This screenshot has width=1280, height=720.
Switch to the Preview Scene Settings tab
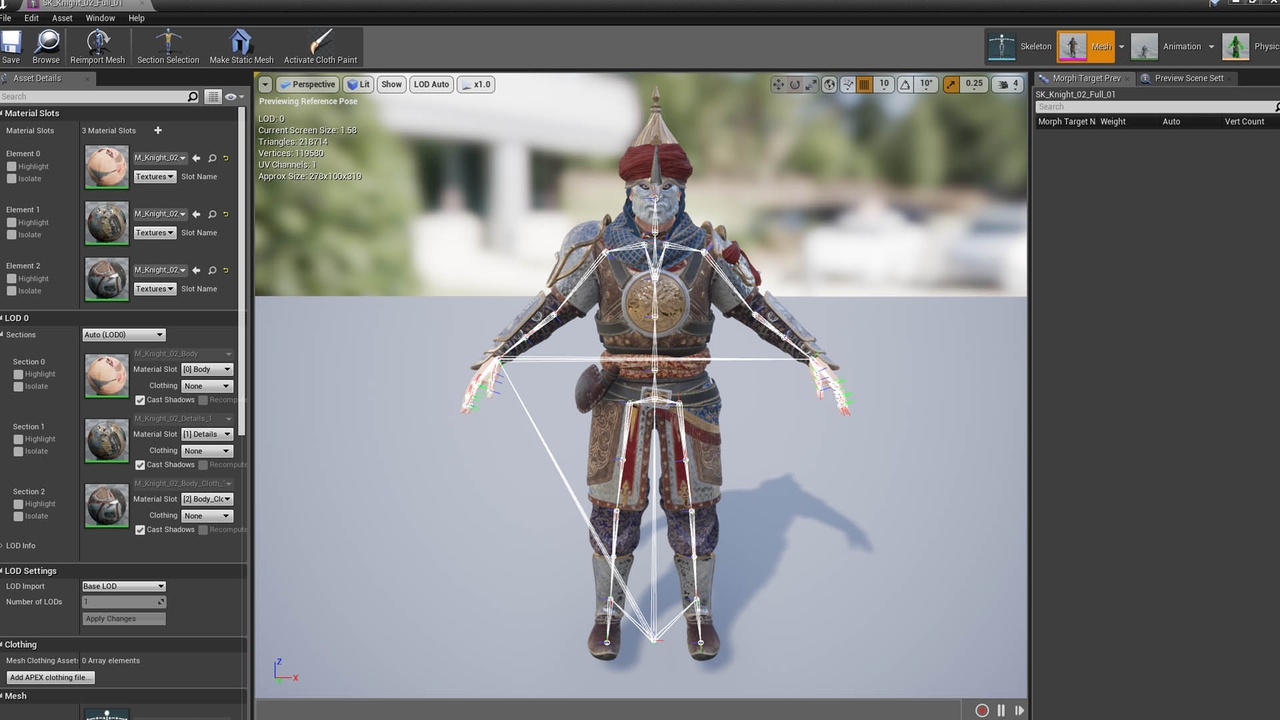point(1188,78)
